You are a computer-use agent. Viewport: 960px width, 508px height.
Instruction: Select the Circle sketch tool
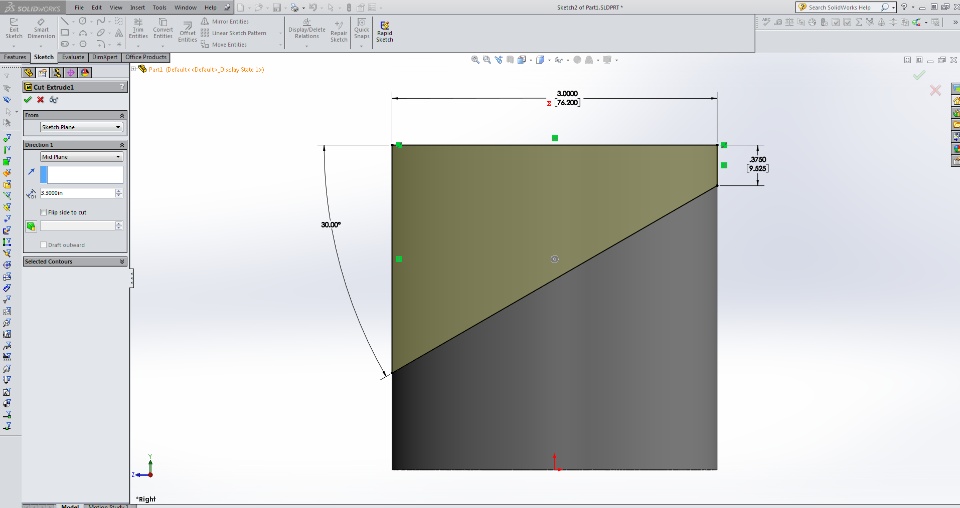click(x=83, y=21)
